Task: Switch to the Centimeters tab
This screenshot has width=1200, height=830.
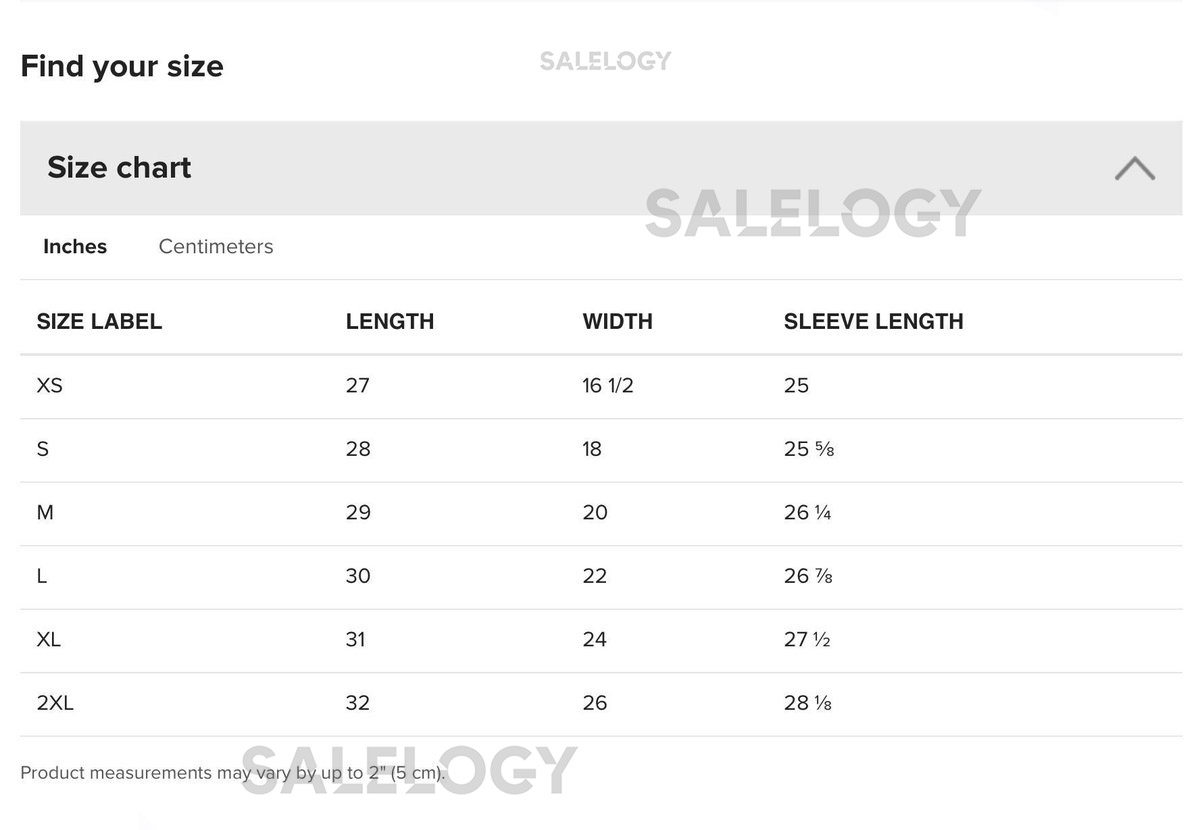Action: click(x=215, y=247)
